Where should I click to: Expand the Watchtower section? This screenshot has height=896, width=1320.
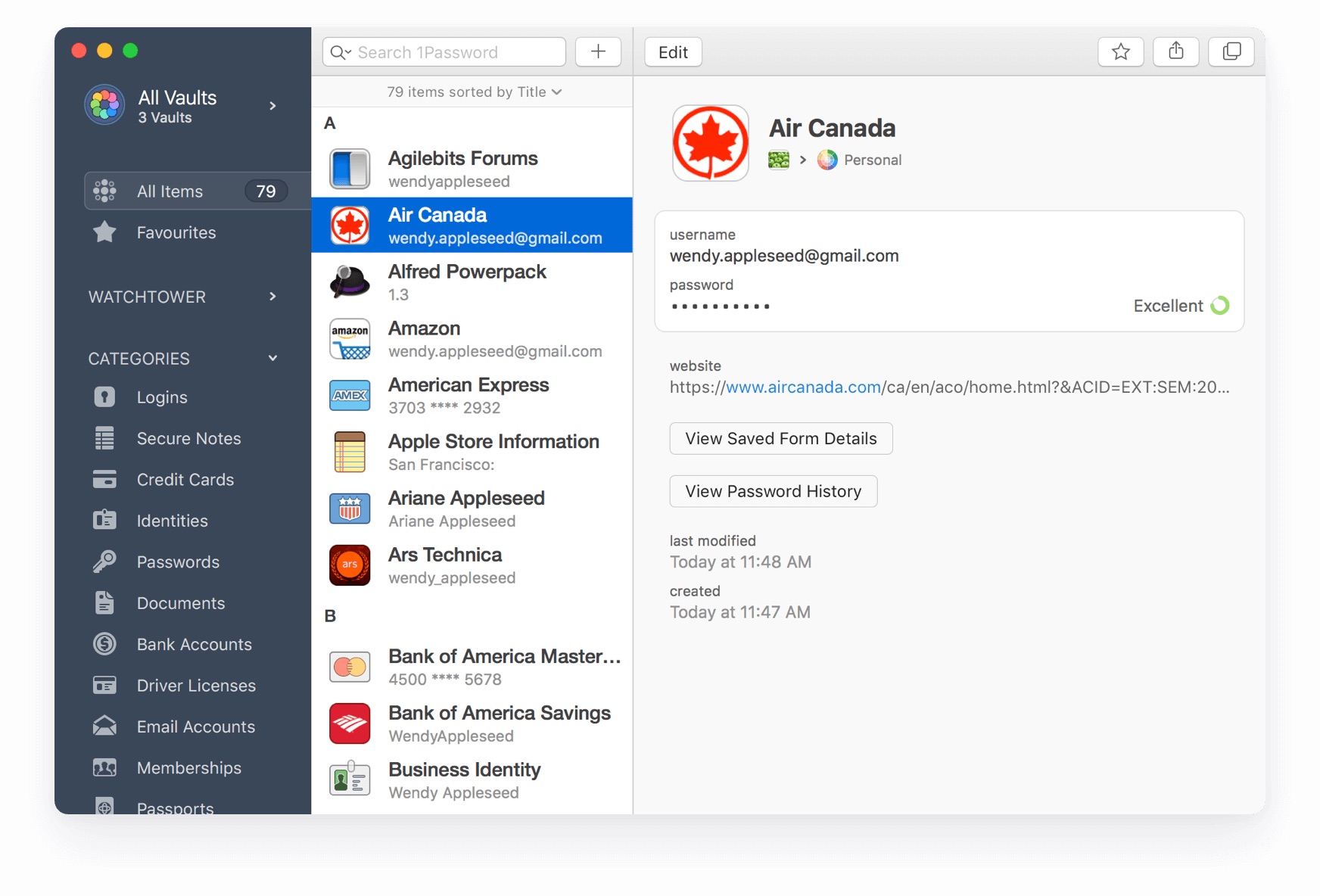click(x=272, y=297)
